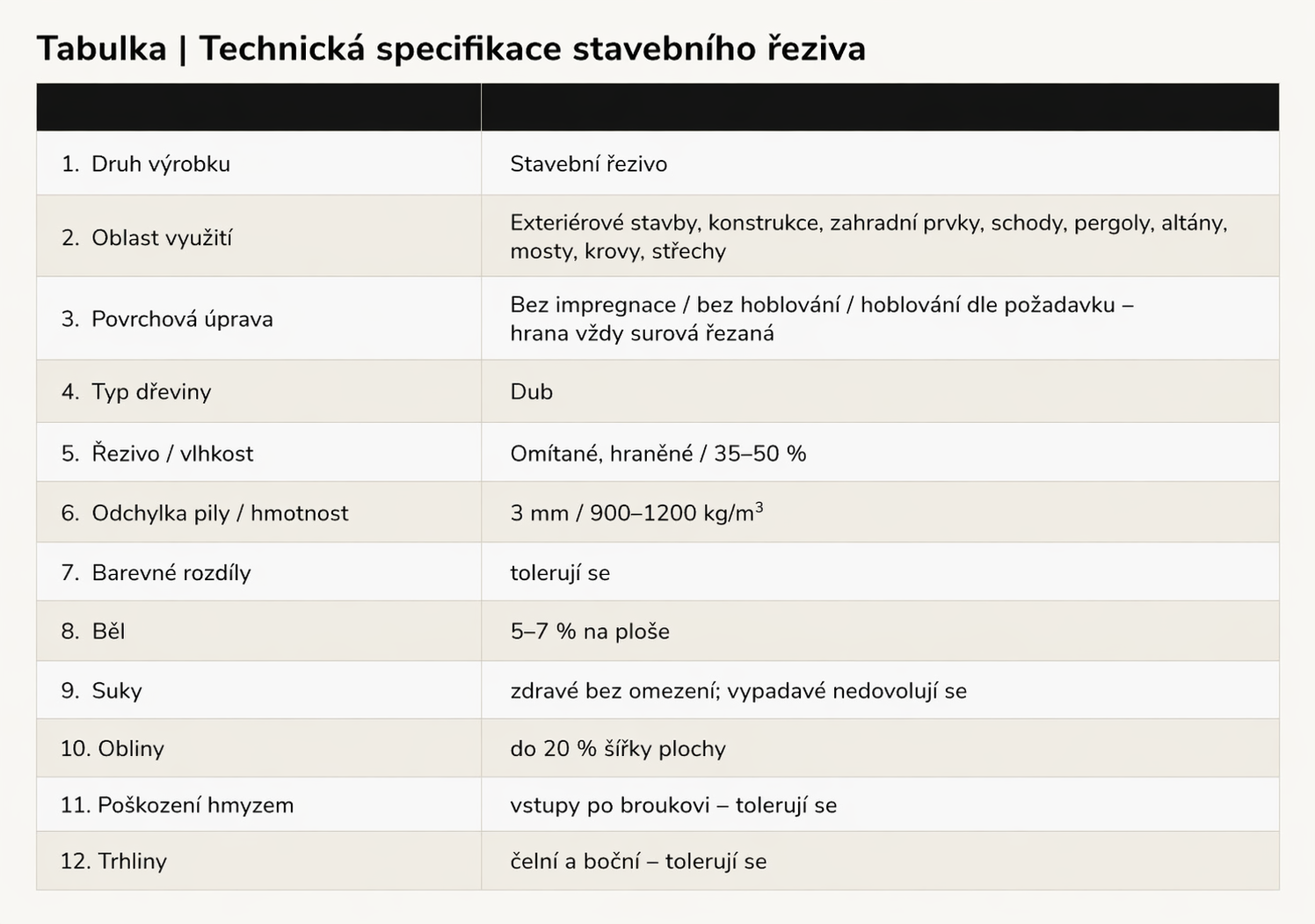Click the "čelní a boční – tolerují se" value
Viewport: 1315px width, 924px height.
click(637, 862)
